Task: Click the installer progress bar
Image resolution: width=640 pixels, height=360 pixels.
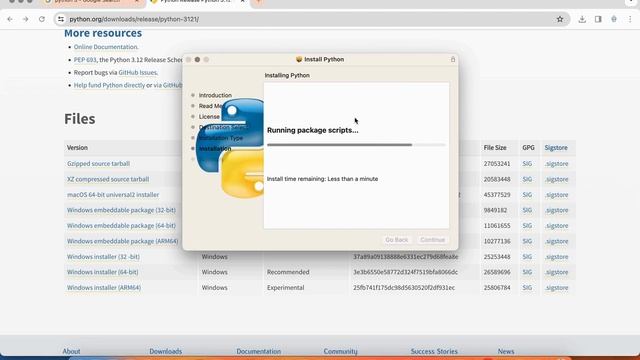Action: point(356,144)
